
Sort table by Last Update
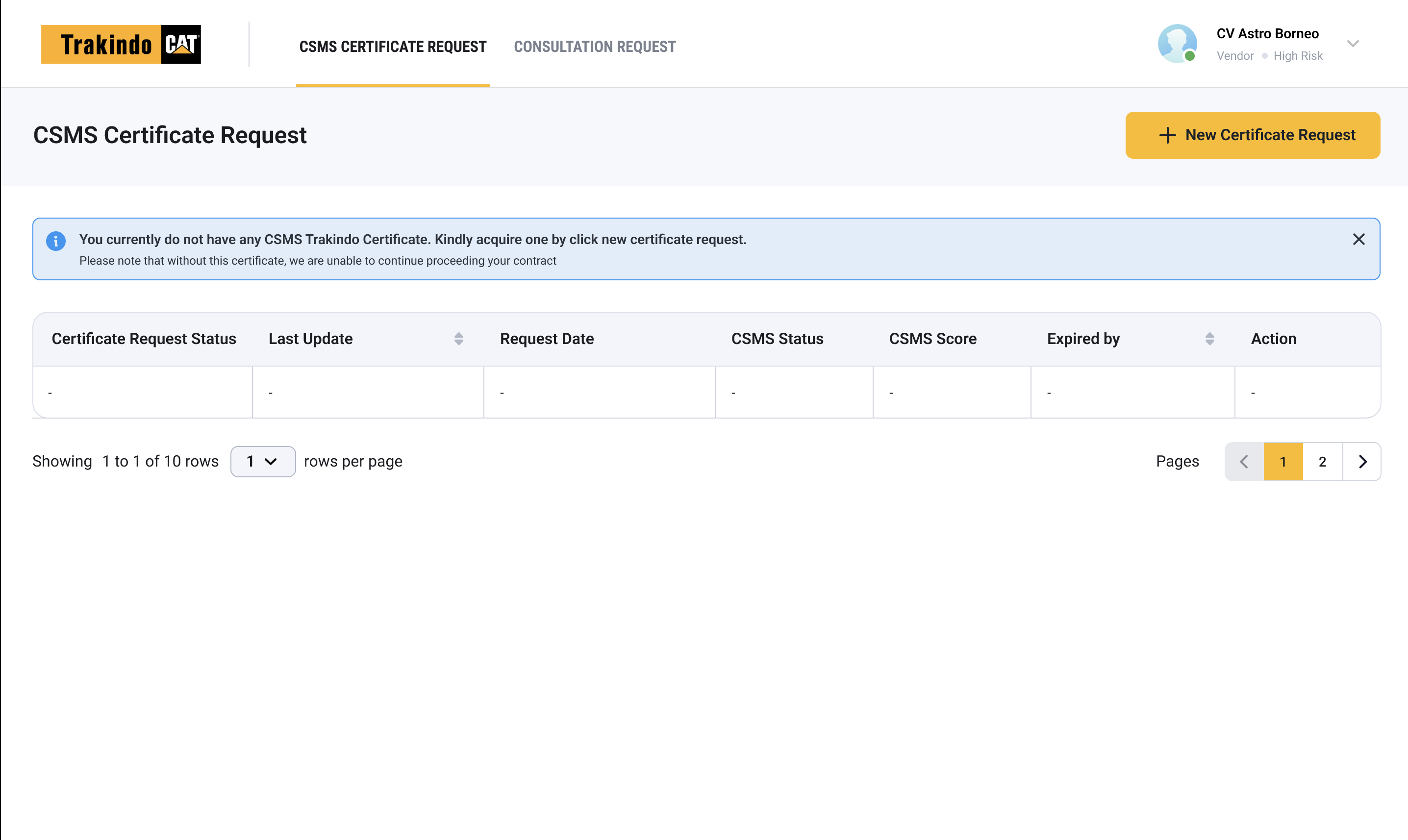458,339
